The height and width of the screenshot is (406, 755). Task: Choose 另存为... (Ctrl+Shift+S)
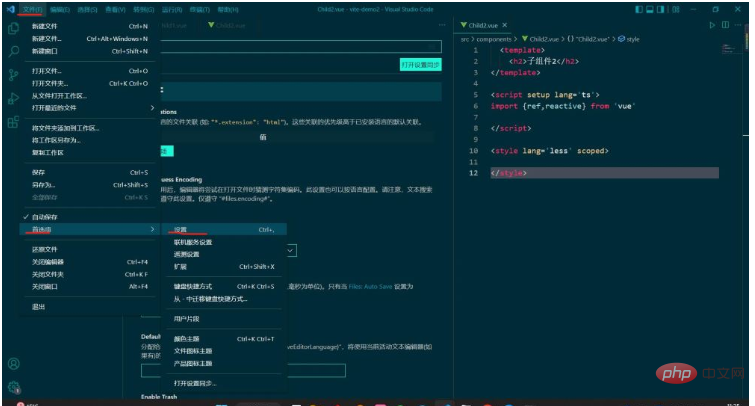89,184
